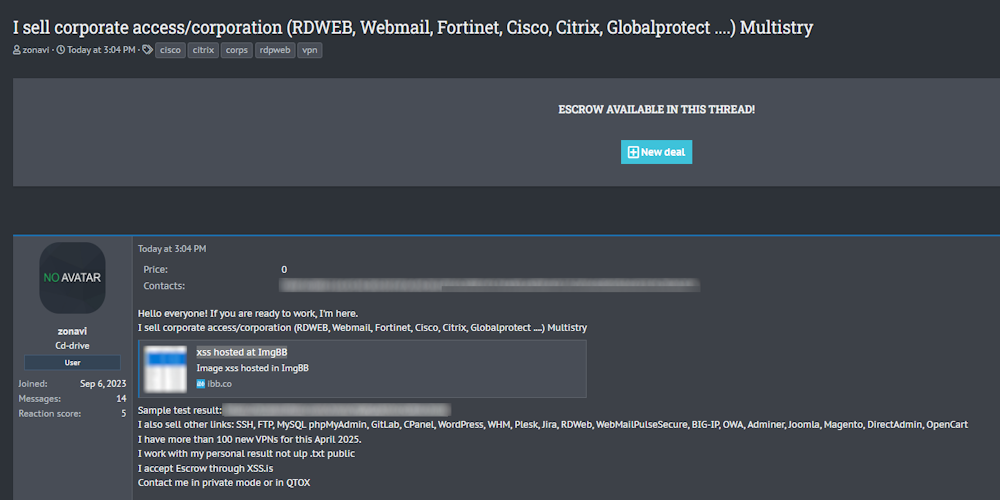Select the citrix tag
Image resolution: width=1000 pixels, height=500 pixels.
[203, 50]
